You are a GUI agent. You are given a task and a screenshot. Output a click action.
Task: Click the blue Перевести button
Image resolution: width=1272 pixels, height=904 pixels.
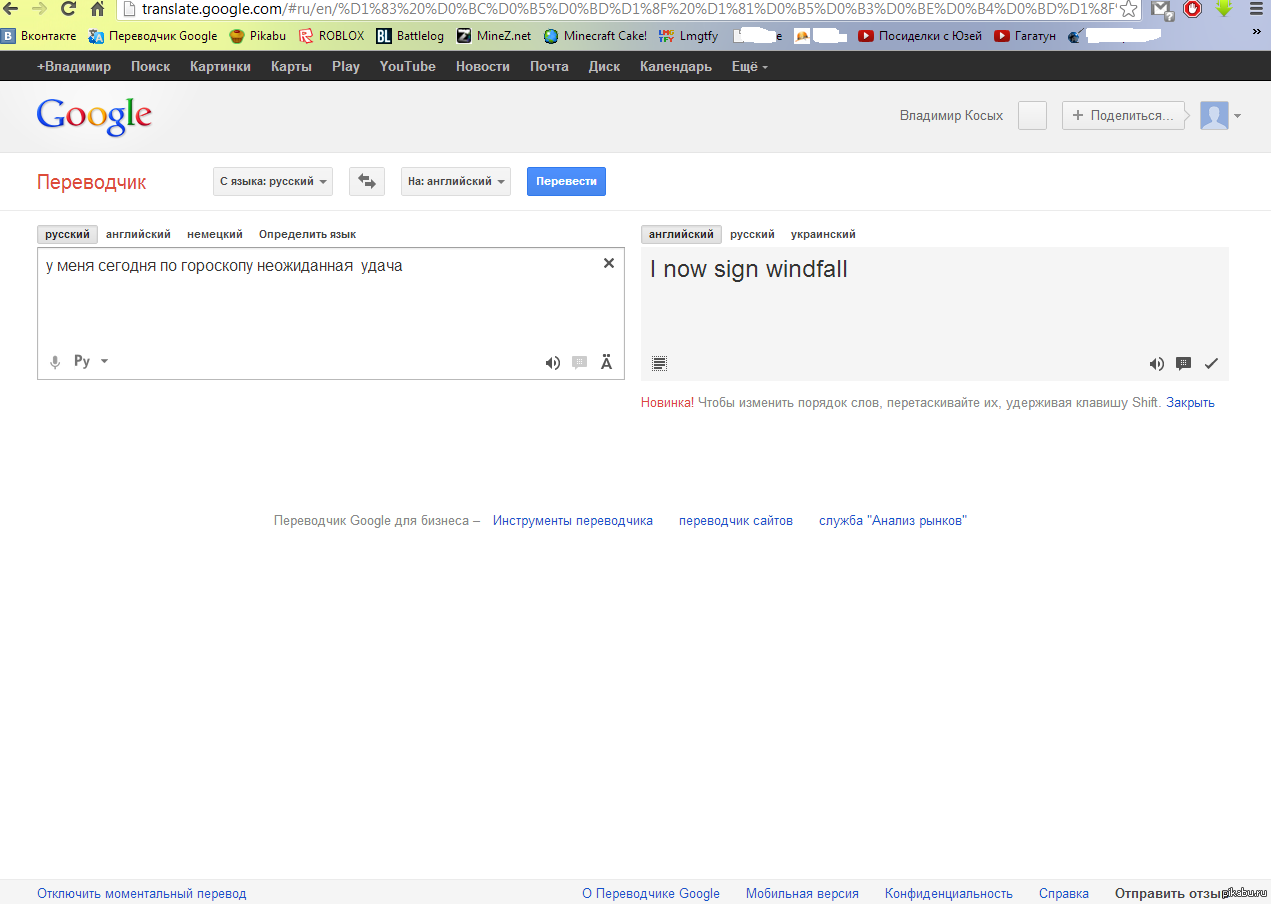tap(566, 181)
